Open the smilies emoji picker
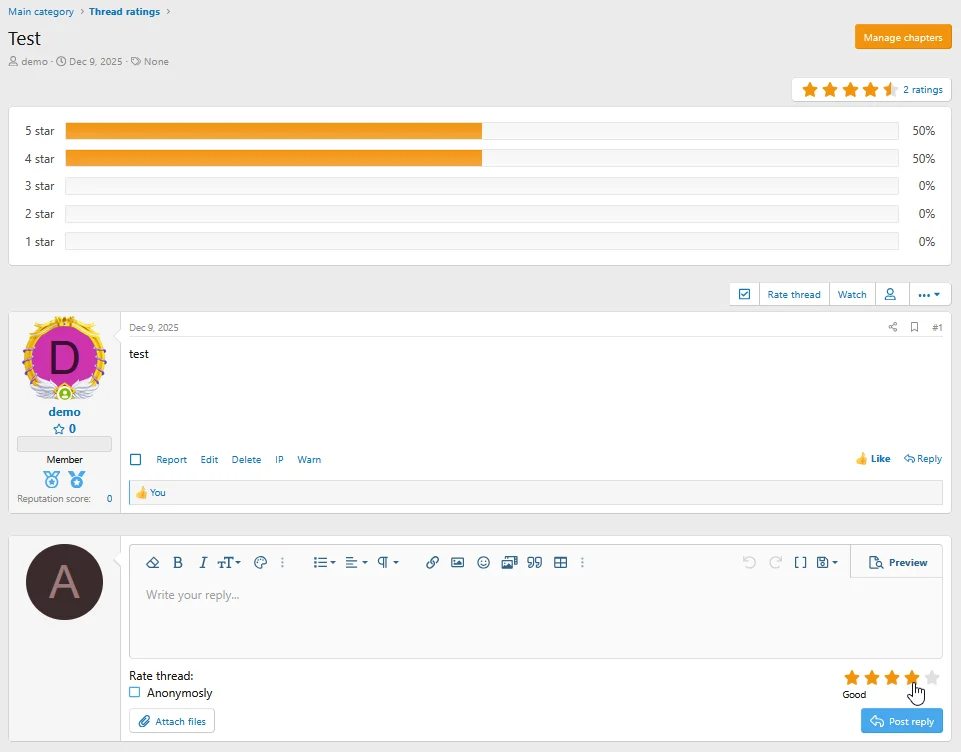 483,563
